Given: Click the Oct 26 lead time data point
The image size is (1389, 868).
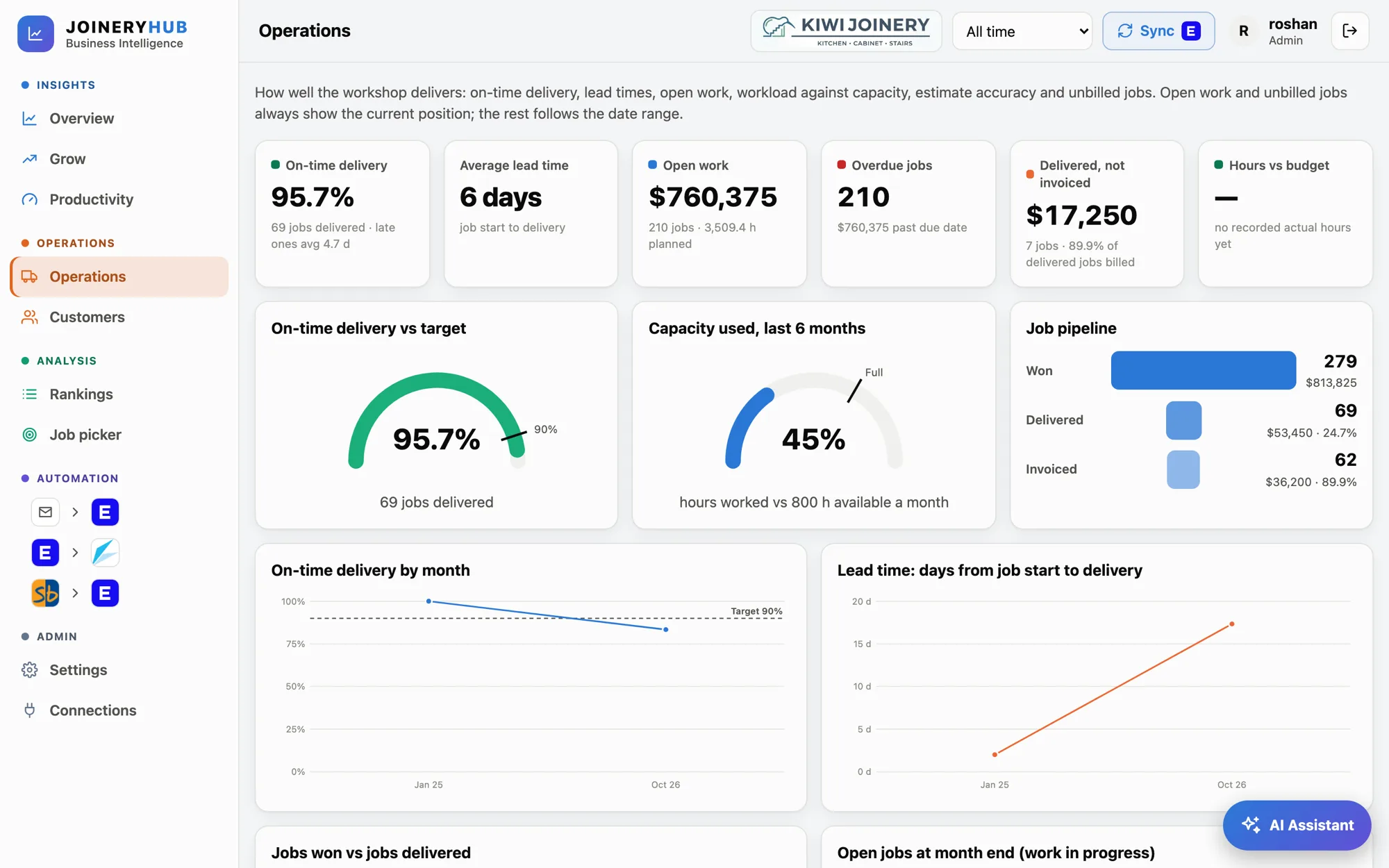Looking at the screenshot, I should 1232,624.
